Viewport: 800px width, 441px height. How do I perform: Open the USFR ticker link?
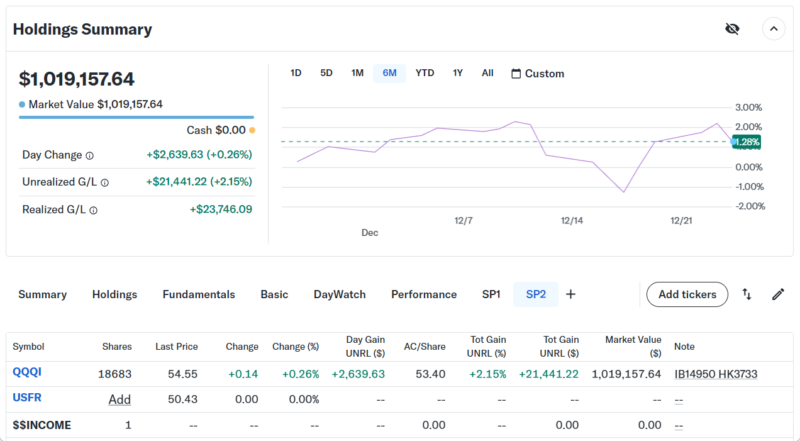tap(27, 399)
